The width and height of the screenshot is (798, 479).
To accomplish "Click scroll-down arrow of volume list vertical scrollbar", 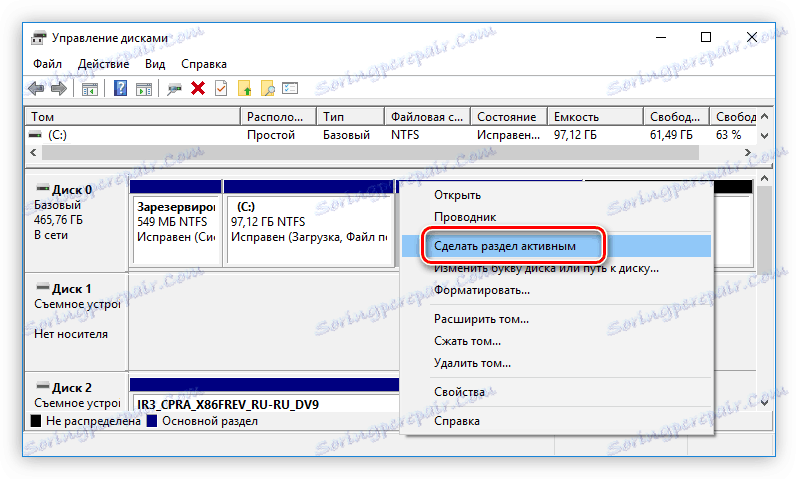I will pyautogui.click(x=764, y=135).
